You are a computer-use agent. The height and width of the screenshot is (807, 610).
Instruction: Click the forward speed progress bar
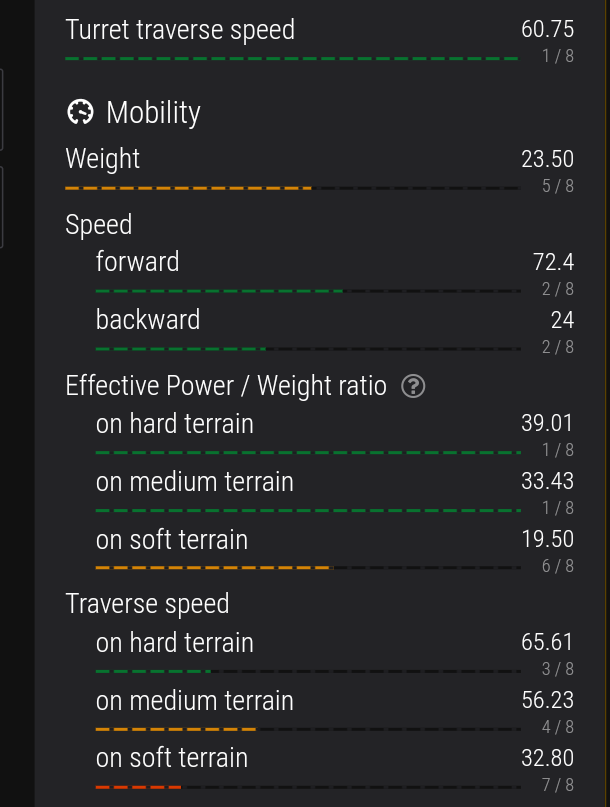(308, 291)
